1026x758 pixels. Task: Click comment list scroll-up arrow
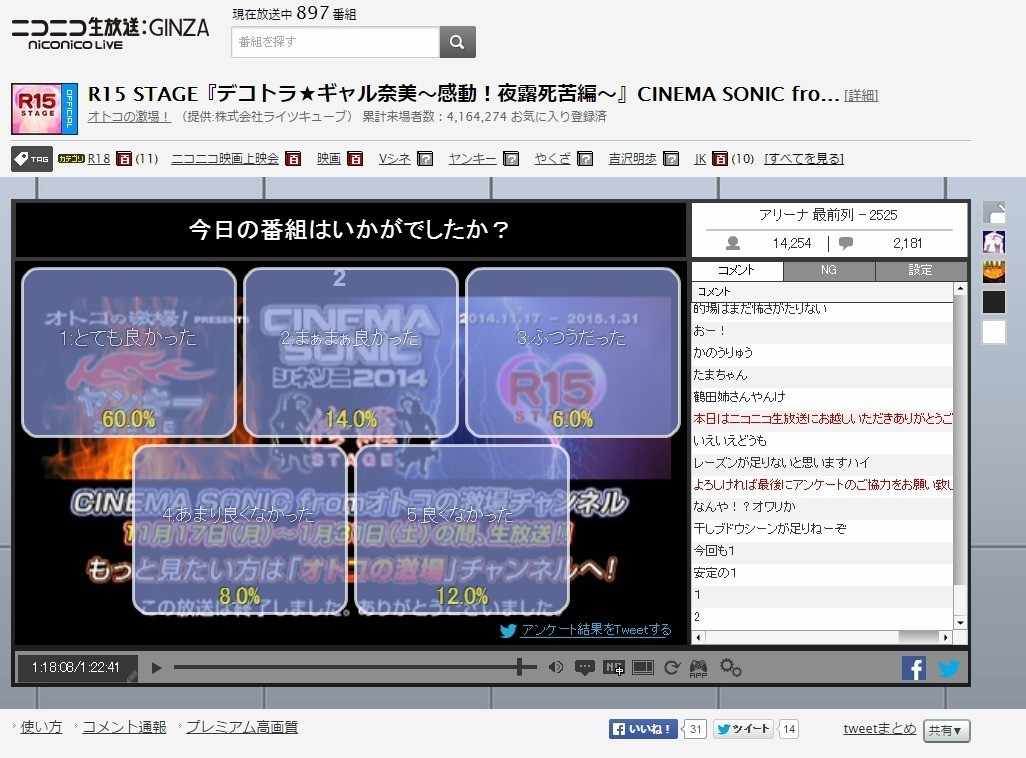tap(960, 288)
